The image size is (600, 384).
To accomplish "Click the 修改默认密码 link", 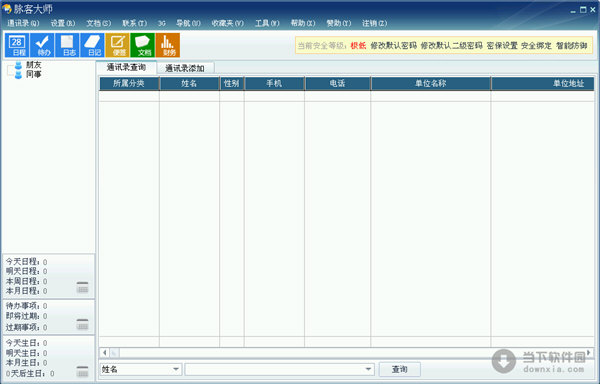I will (x=393, y=46).
